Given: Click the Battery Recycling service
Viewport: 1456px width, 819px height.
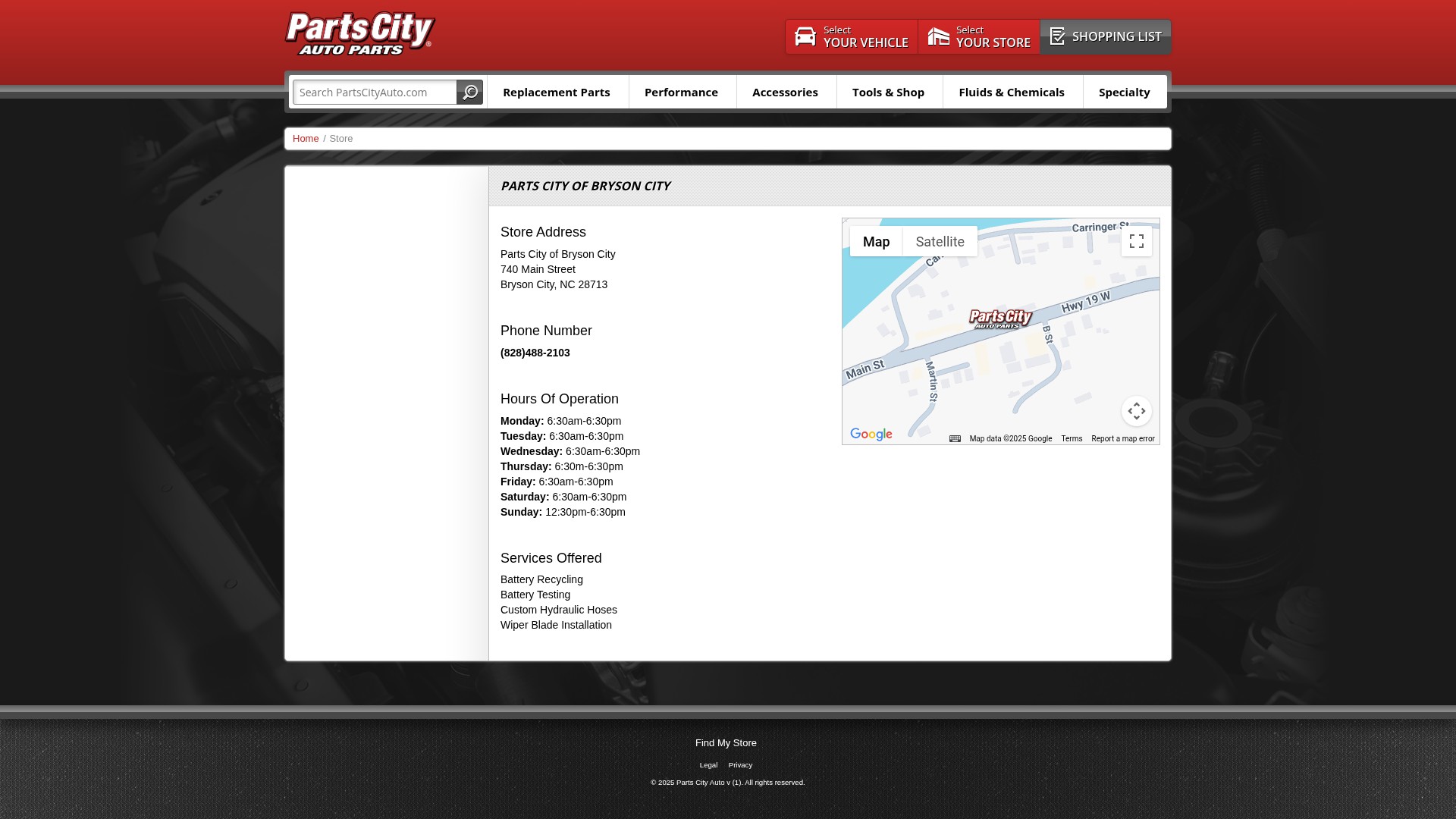Looking at the screenshot, I should tap(541, 579).
